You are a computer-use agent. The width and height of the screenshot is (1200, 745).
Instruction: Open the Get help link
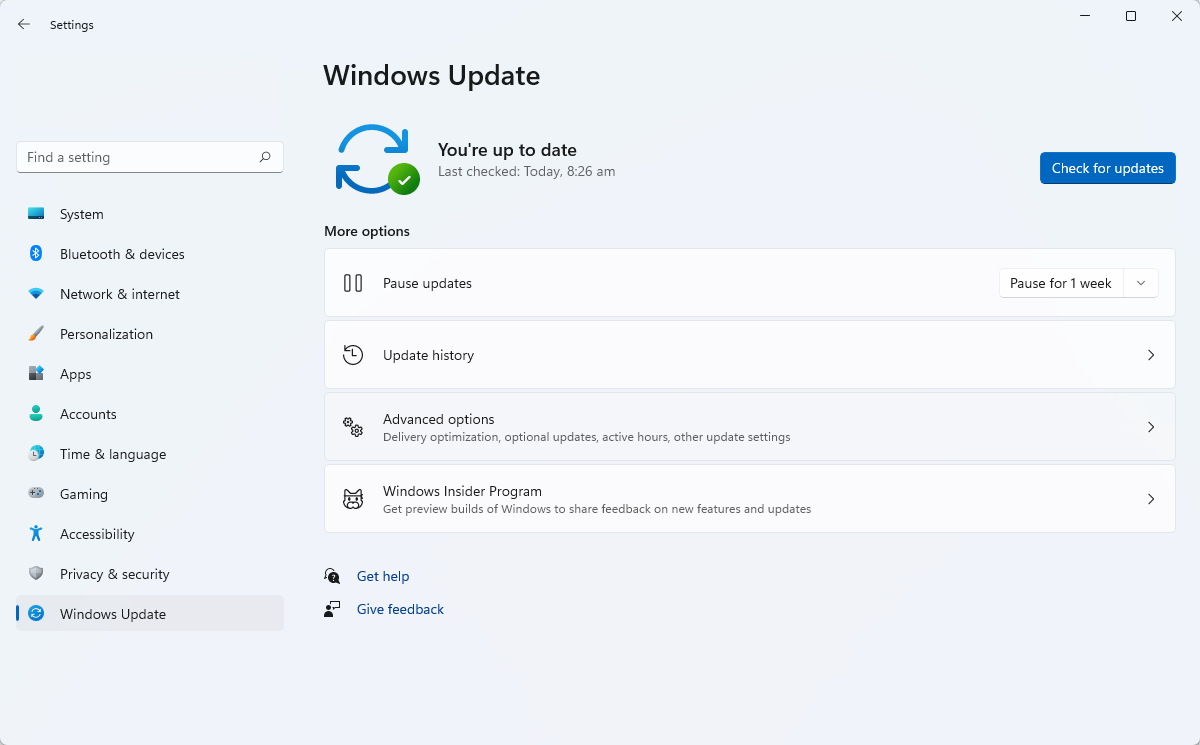click(383, 576)
